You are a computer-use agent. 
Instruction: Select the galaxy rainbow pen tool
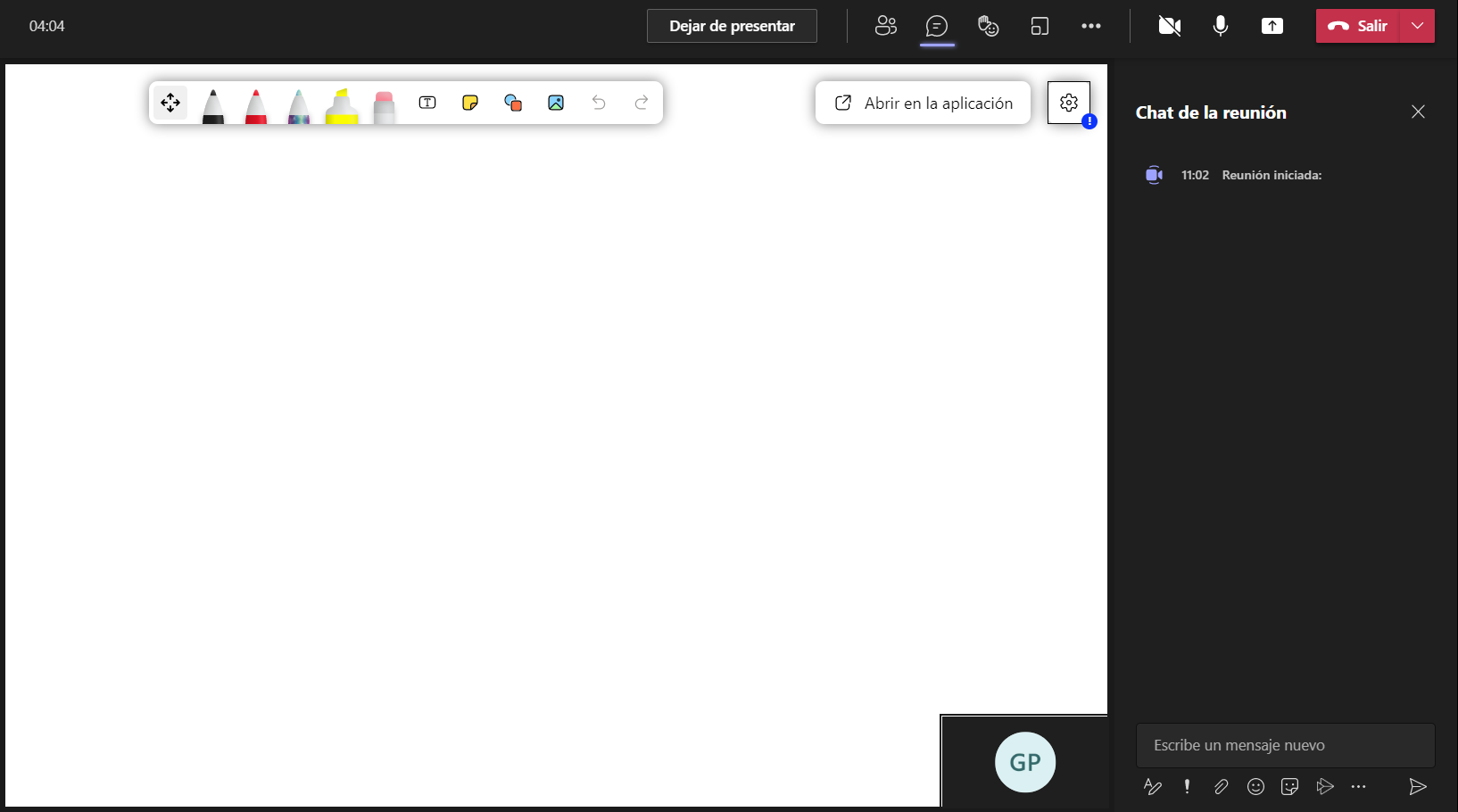[x=299, y=105]
